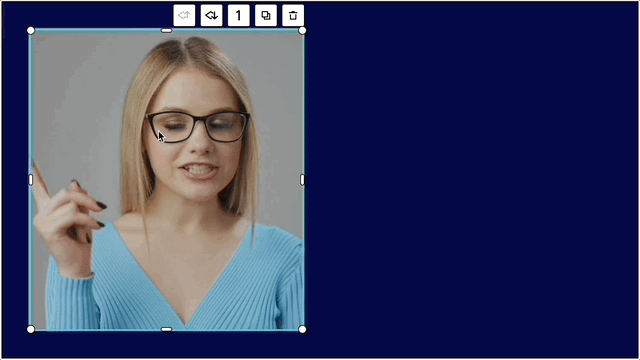Click the left edge middle crop handle
The width and height of the screenshot is (640, 360).
(x=31, y=180)
